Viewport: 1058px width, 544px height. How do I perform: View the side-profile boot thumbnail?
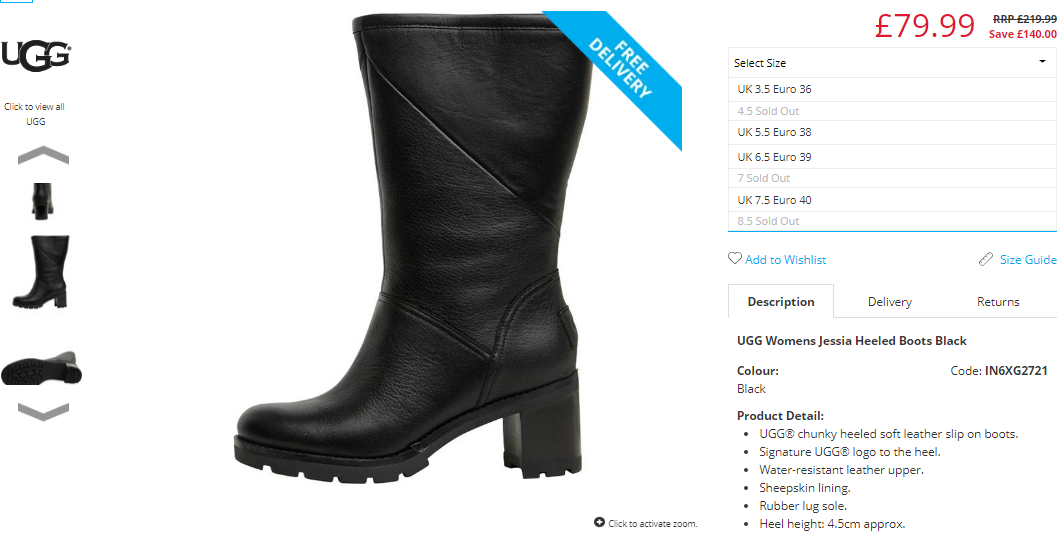[x=41, y=271]
